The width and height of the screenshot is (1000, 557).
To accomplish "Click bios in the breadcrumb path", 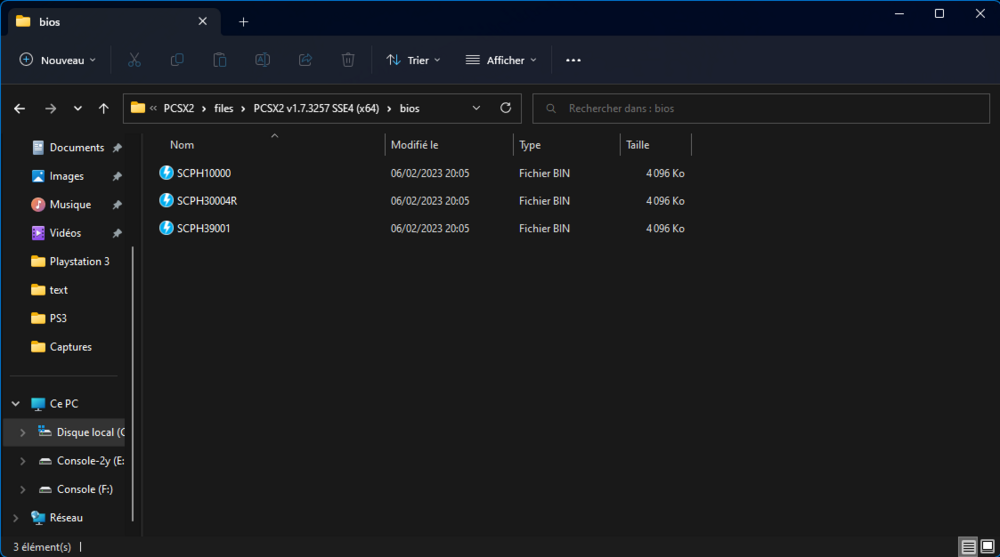I will point(409,108).
